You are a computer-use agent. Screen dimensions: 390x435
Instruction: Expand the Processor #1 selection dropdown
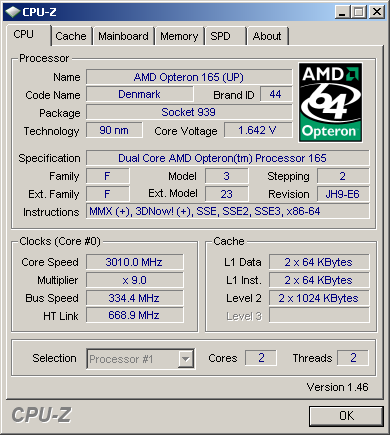click(x=186, y=359)
